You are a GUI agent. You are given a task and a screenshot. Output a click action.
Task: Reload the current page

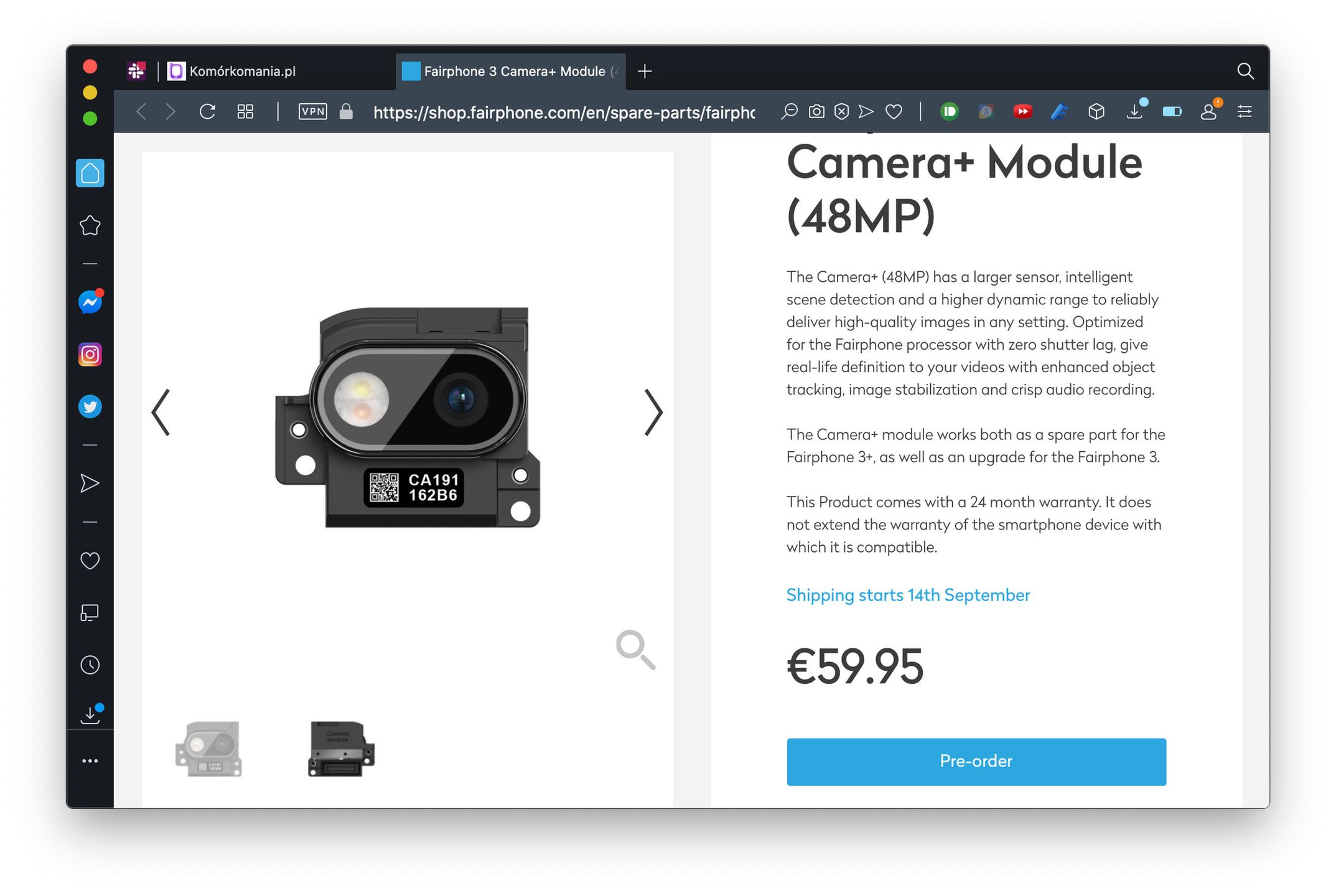pyautogui.click(x=207, y=111)
